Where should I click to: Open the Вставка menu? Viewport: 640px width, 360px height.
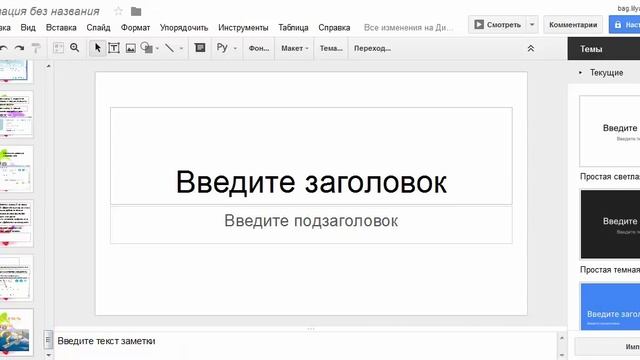click(61, 27)
